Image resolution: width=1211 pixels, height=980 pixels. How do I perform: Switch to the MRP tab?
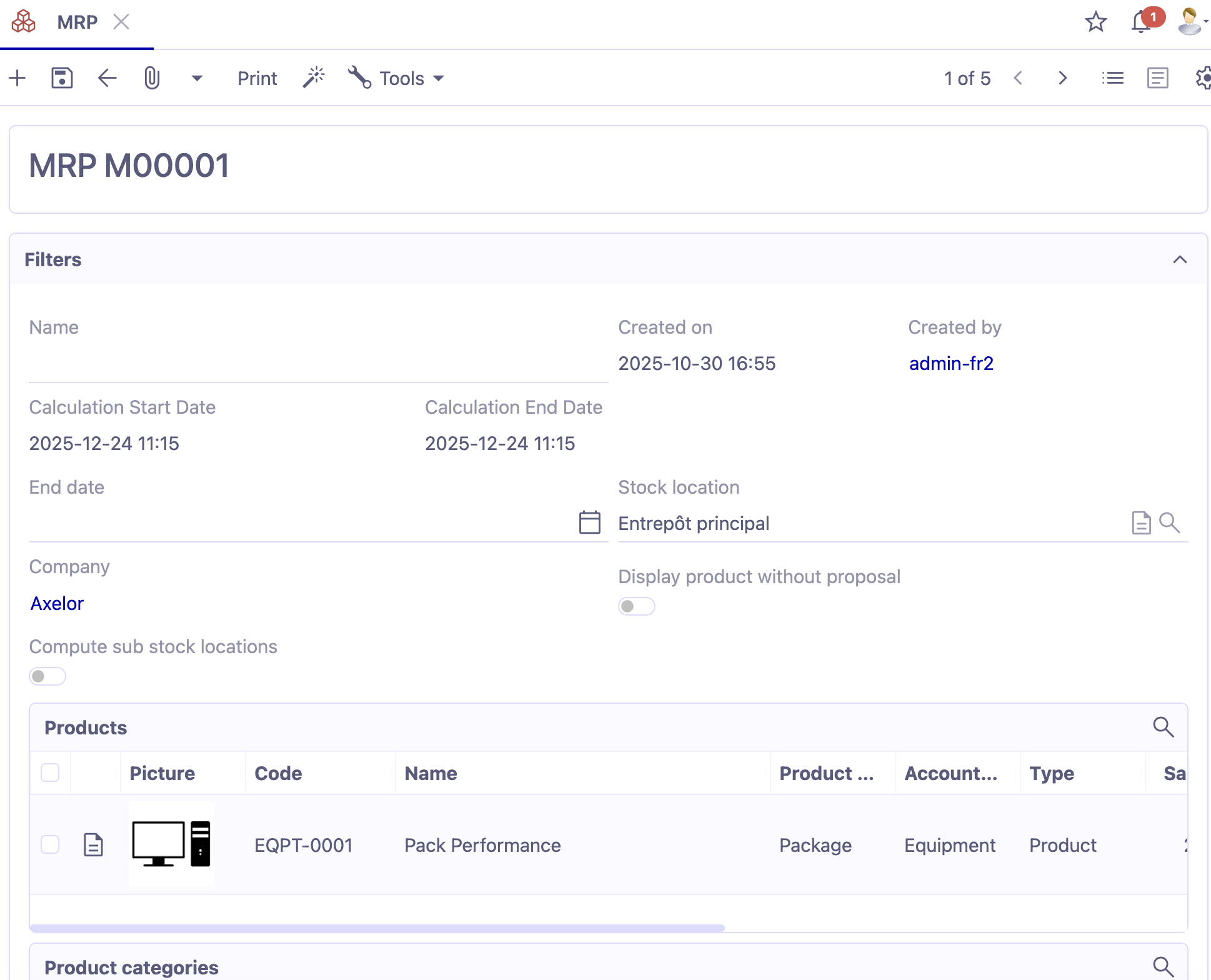click(77, 22)
